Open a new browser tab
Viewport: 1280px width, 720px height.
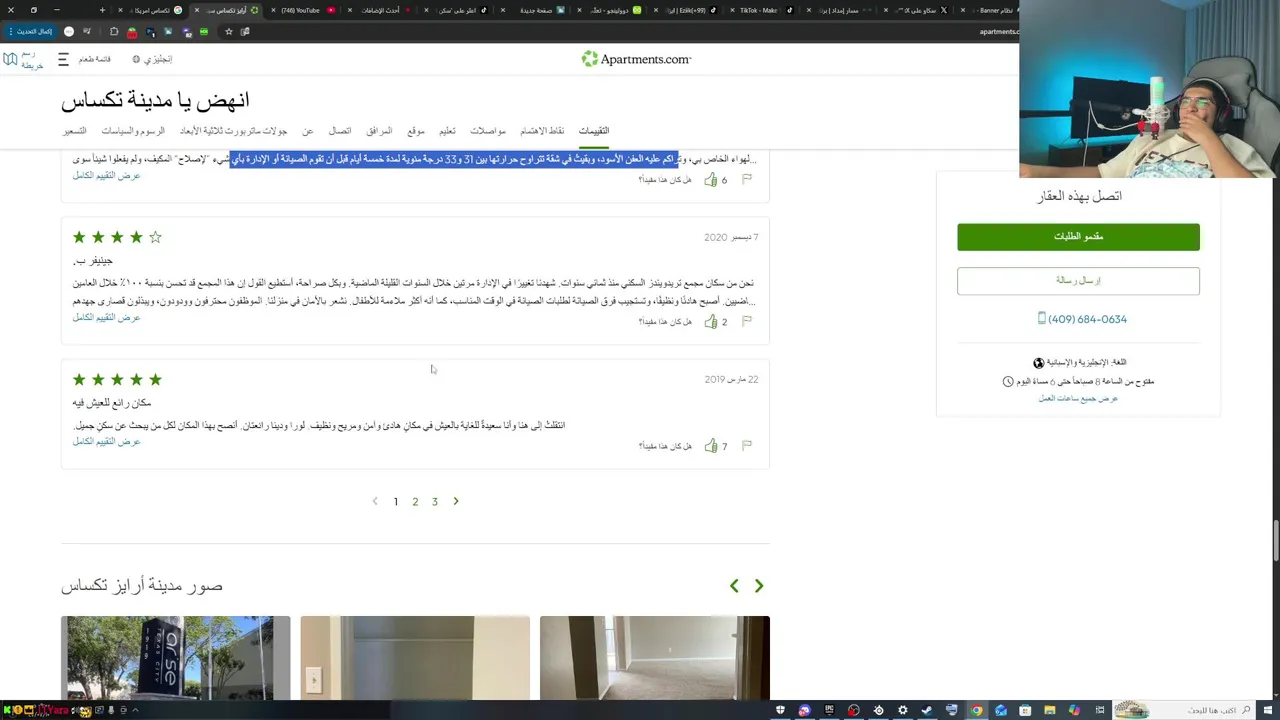pyautogui.click(x=102, y=10)
